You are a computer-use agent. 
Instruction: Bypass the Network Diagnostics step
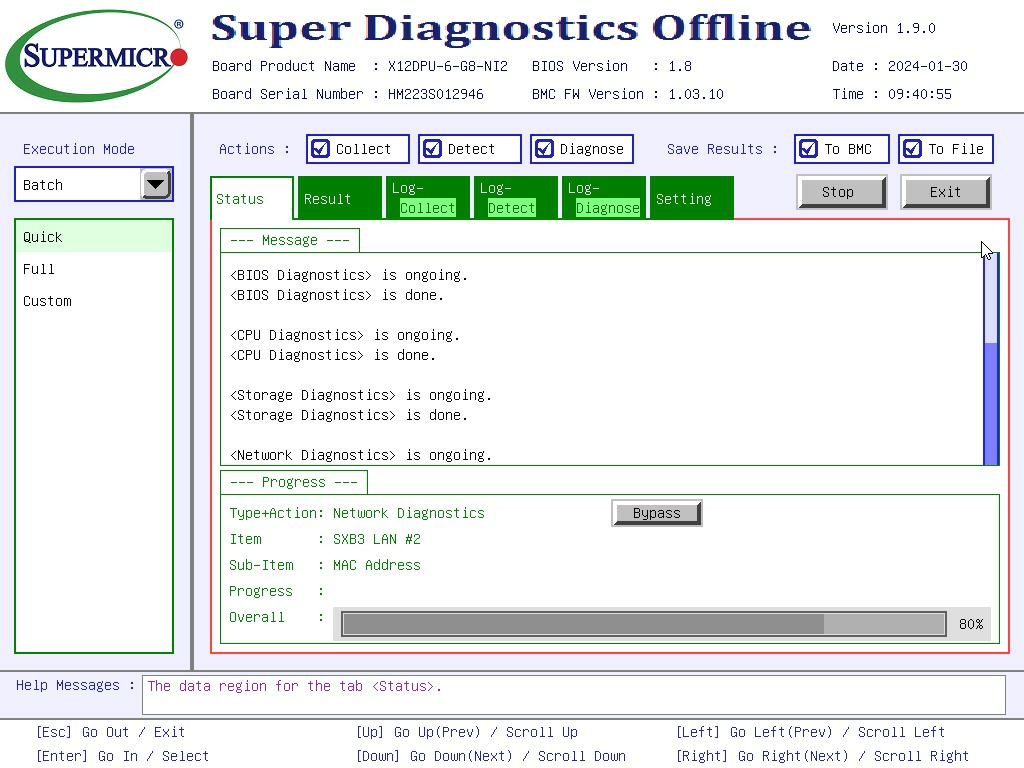coord(656,512)
